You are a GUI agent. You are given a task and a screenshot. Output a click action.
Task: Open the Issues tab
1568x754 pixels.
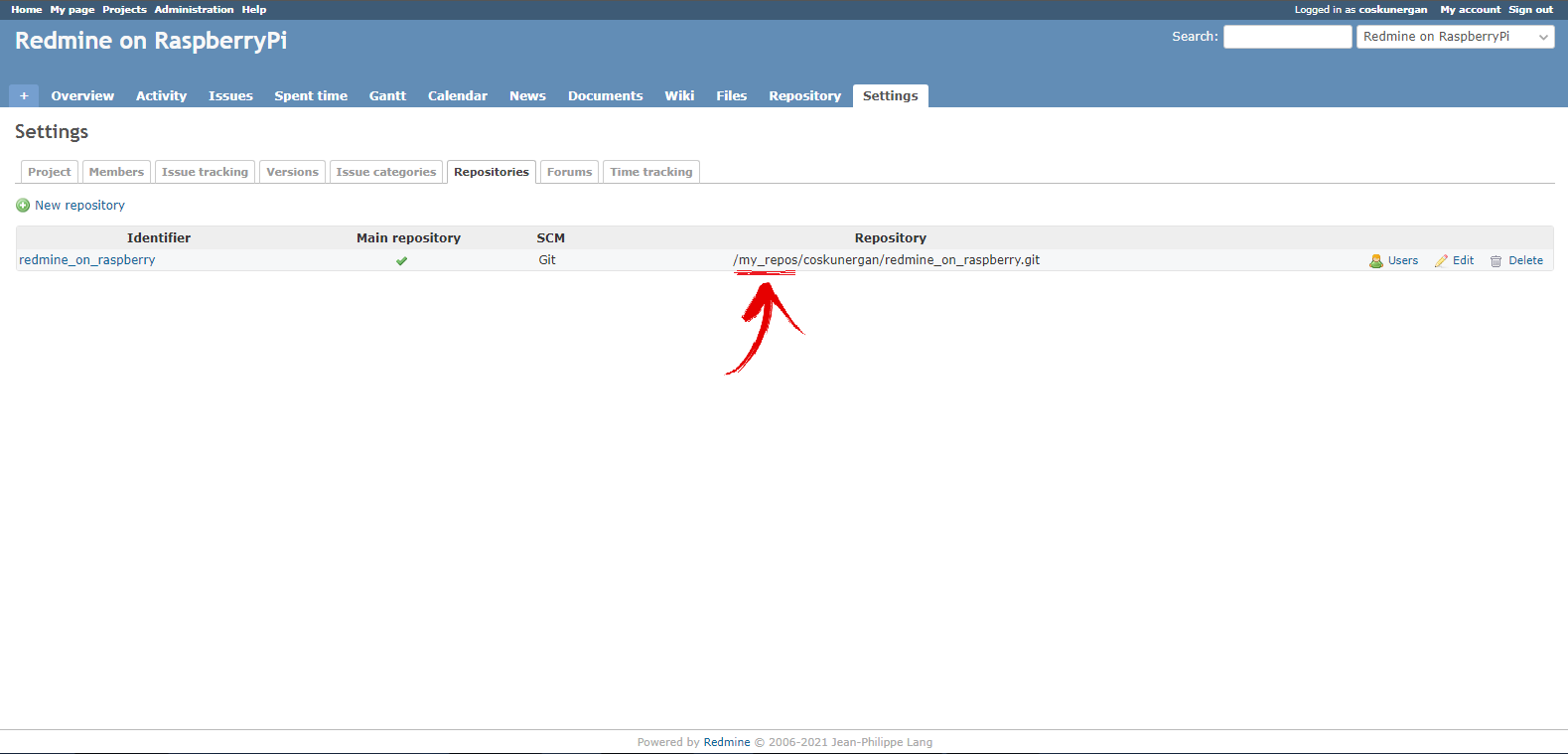pyautogui.click(x=230, y=96)
